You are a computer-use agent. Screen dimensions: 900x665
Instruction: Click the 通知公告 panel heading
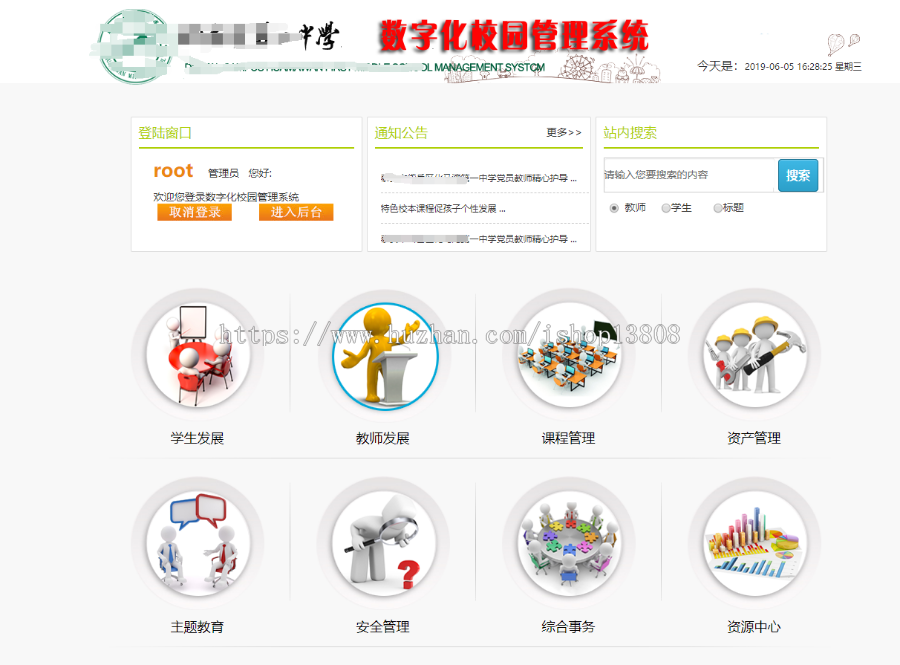click(401, 133)
